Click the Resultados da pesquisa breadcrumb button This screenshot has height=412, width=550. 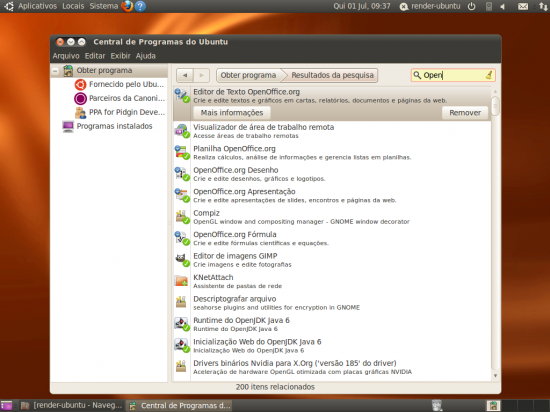(332, 75)
